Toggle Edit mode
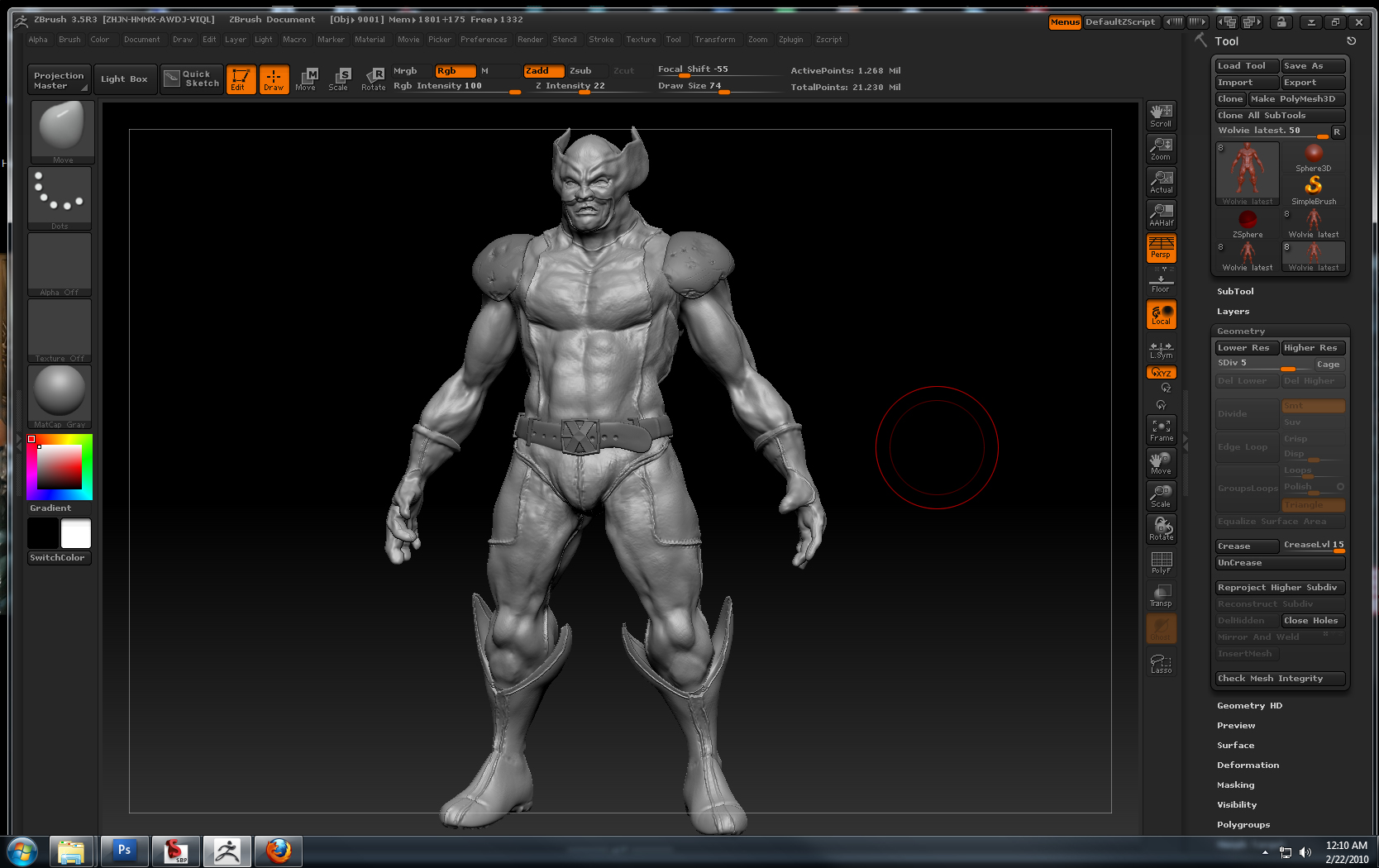This screenshot has width=1379, height=868. 241,79
